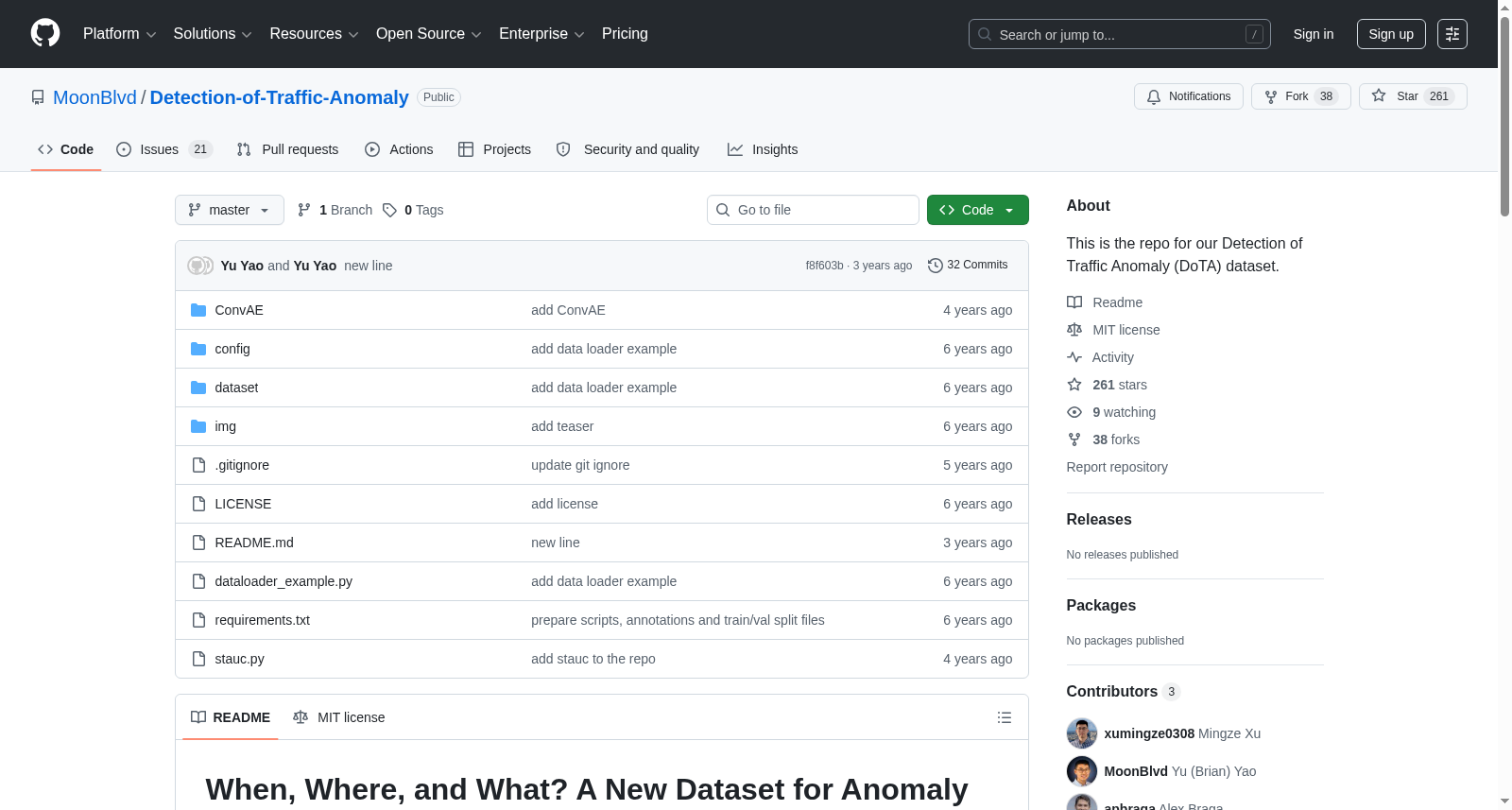This screenshot has height=810, width=1512.
Task: Click the tag icon beside 0 Tags
Action: tap(389, 210)
